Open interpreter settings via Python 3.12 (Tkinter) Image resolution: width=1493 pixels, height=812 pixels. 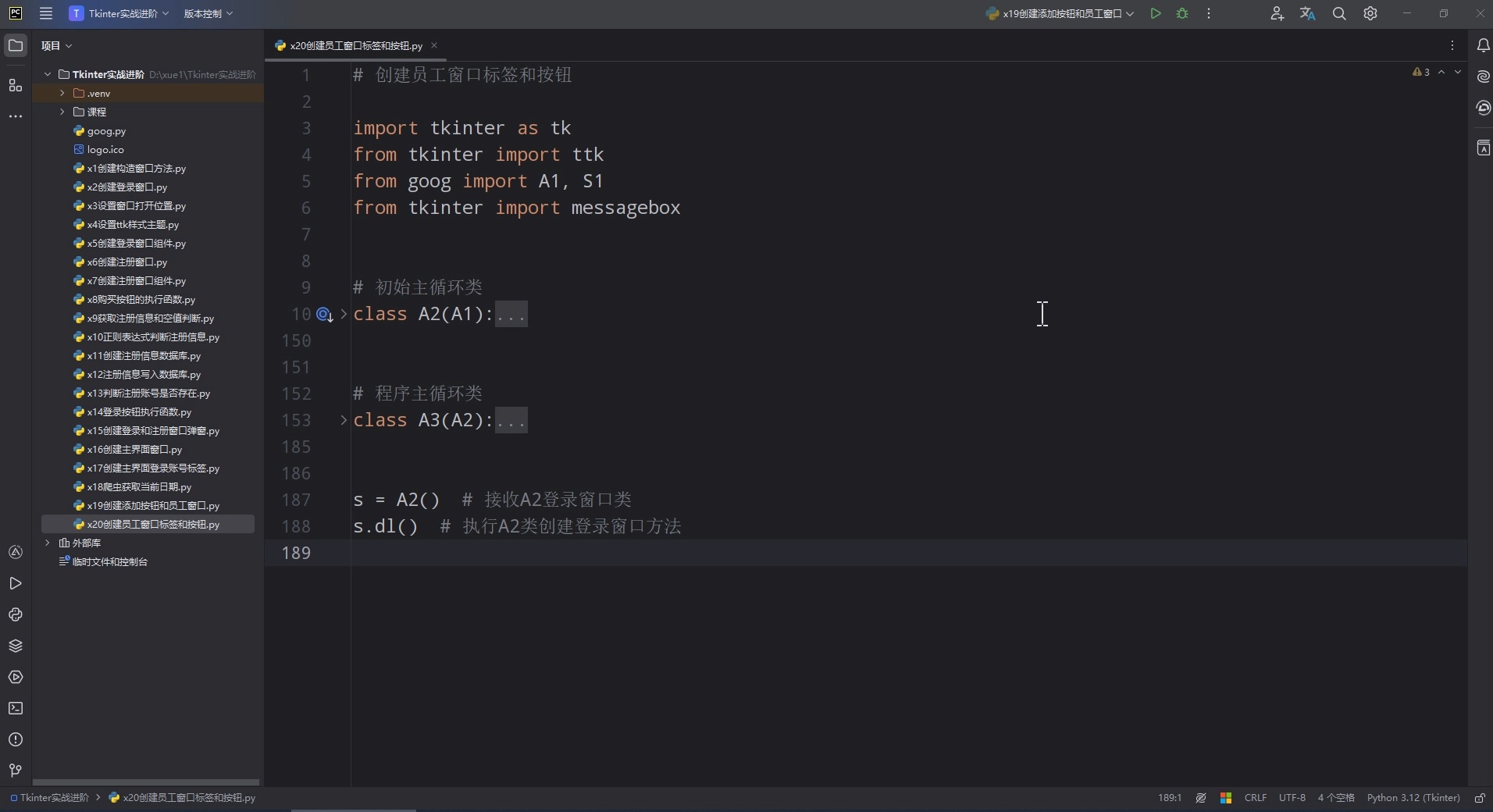(x=1413, y=798)
